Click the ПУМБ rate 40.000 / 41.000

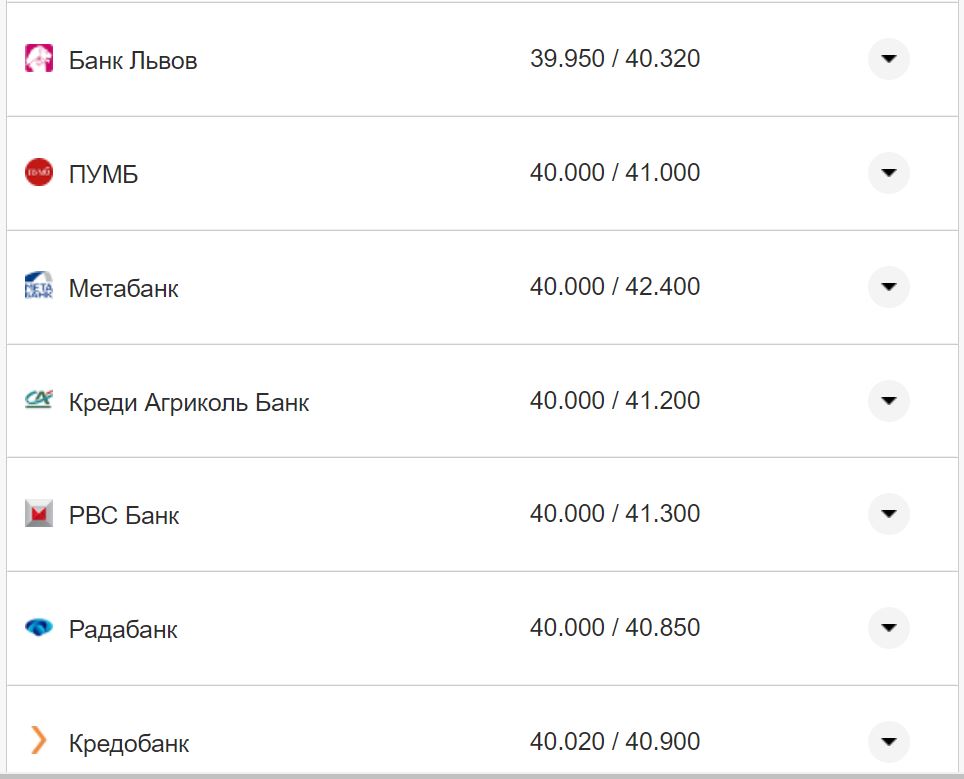tap(615, 173)
